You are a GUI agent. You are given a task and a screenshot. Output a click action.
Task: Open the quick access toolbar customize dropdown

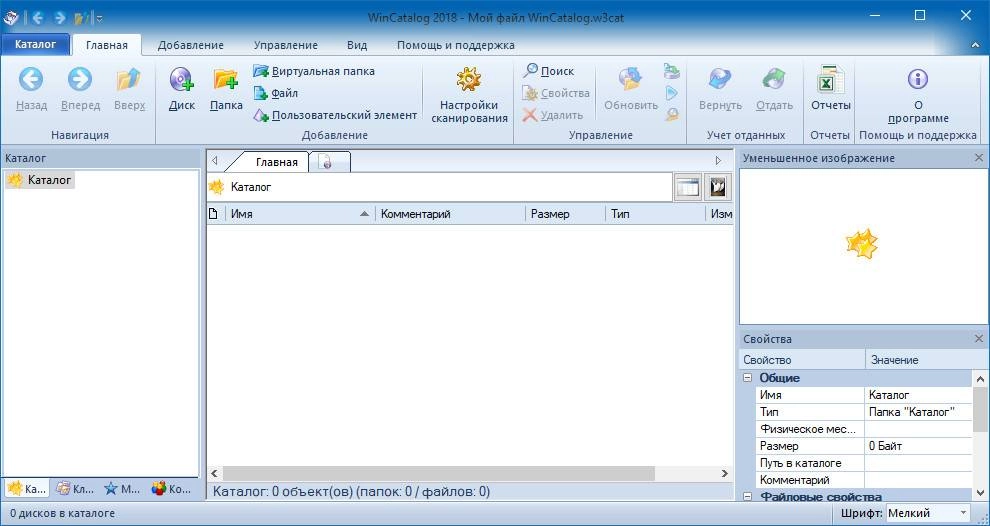pyautogui.click(x=100, y=18)
